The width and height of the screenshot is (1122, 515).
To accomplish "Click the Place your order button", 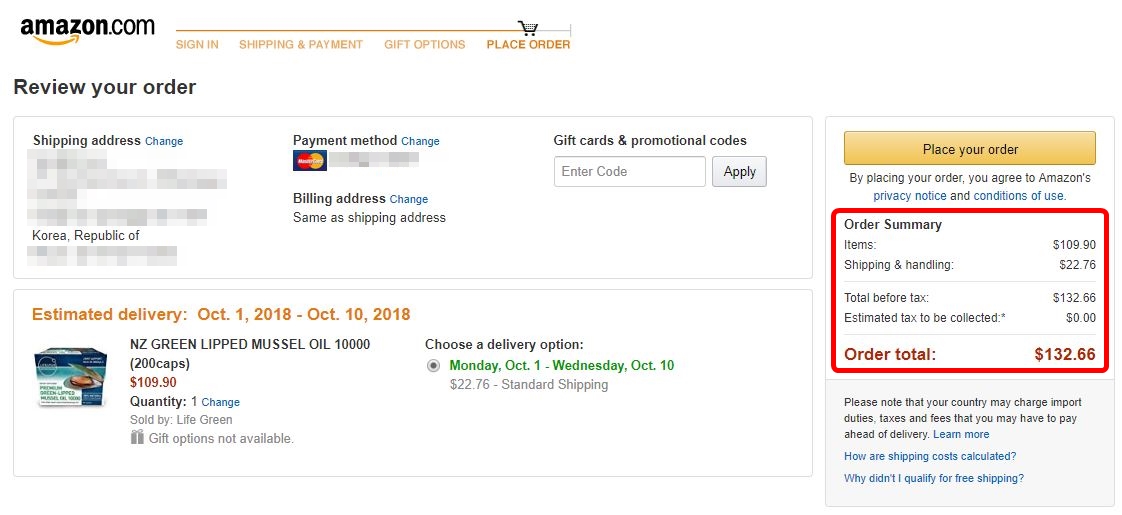I will tap(970, 149).
